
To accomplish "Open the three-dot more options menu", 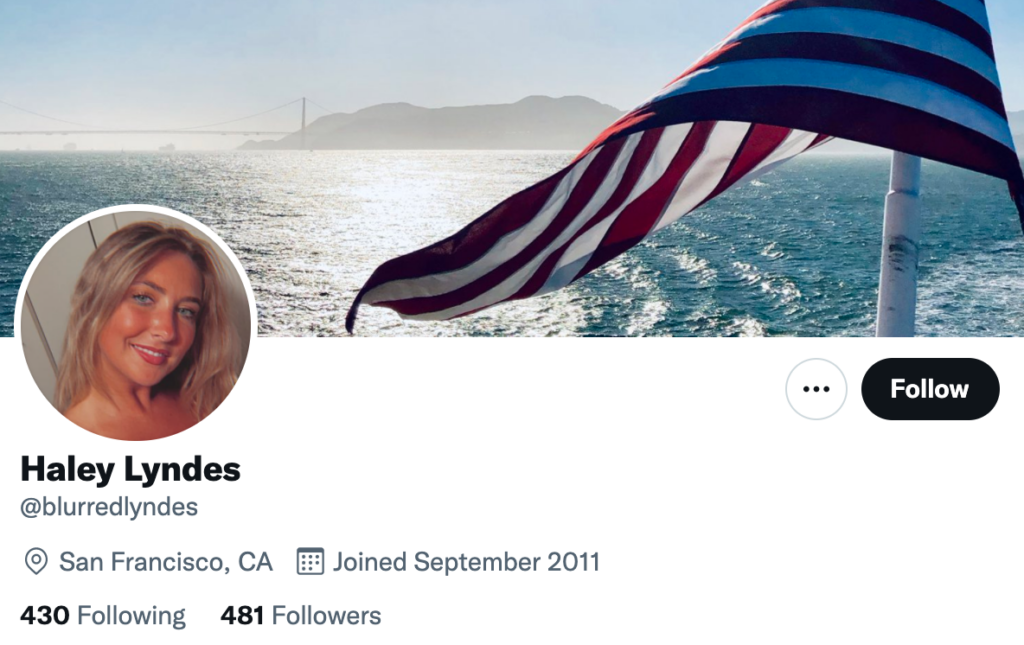I will point(816,389).
